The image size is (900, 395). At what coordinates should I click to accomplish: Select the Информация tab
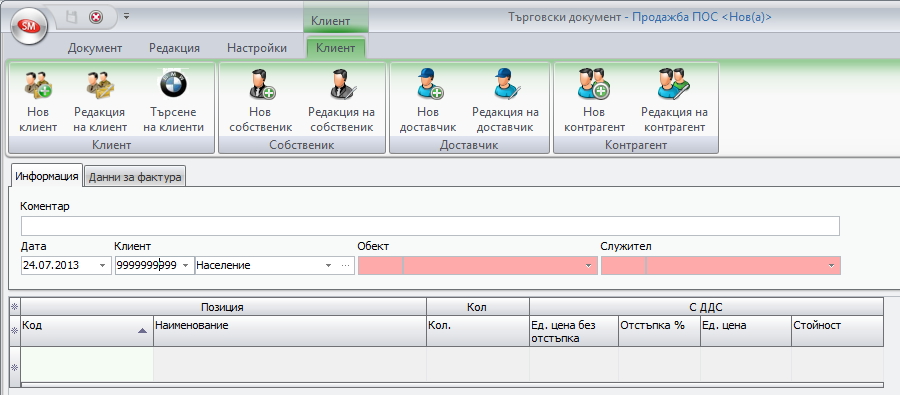coord(47,176)
